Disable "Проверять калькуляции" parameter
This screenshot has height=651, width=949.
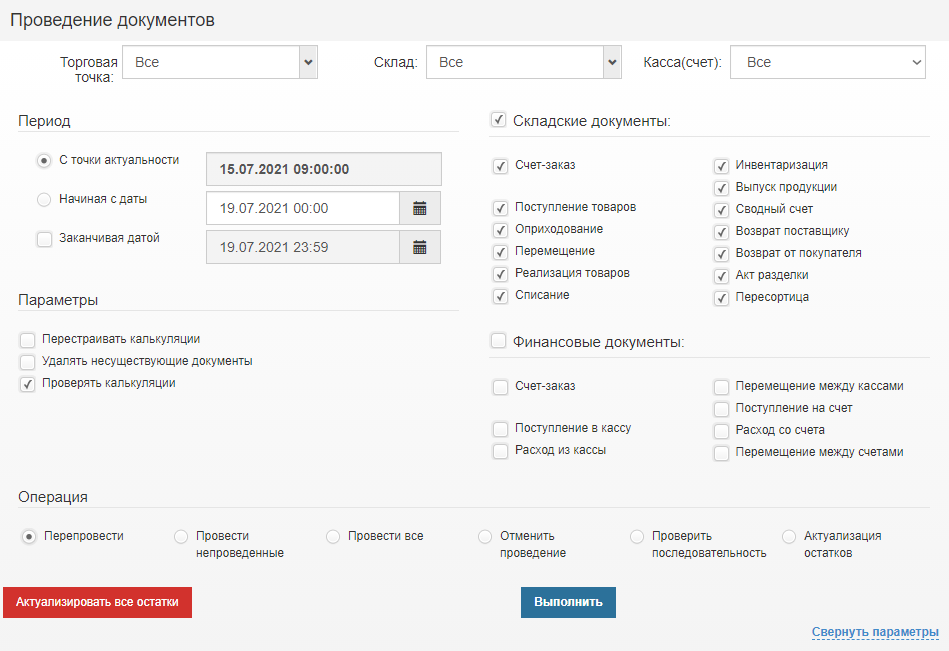27,384
